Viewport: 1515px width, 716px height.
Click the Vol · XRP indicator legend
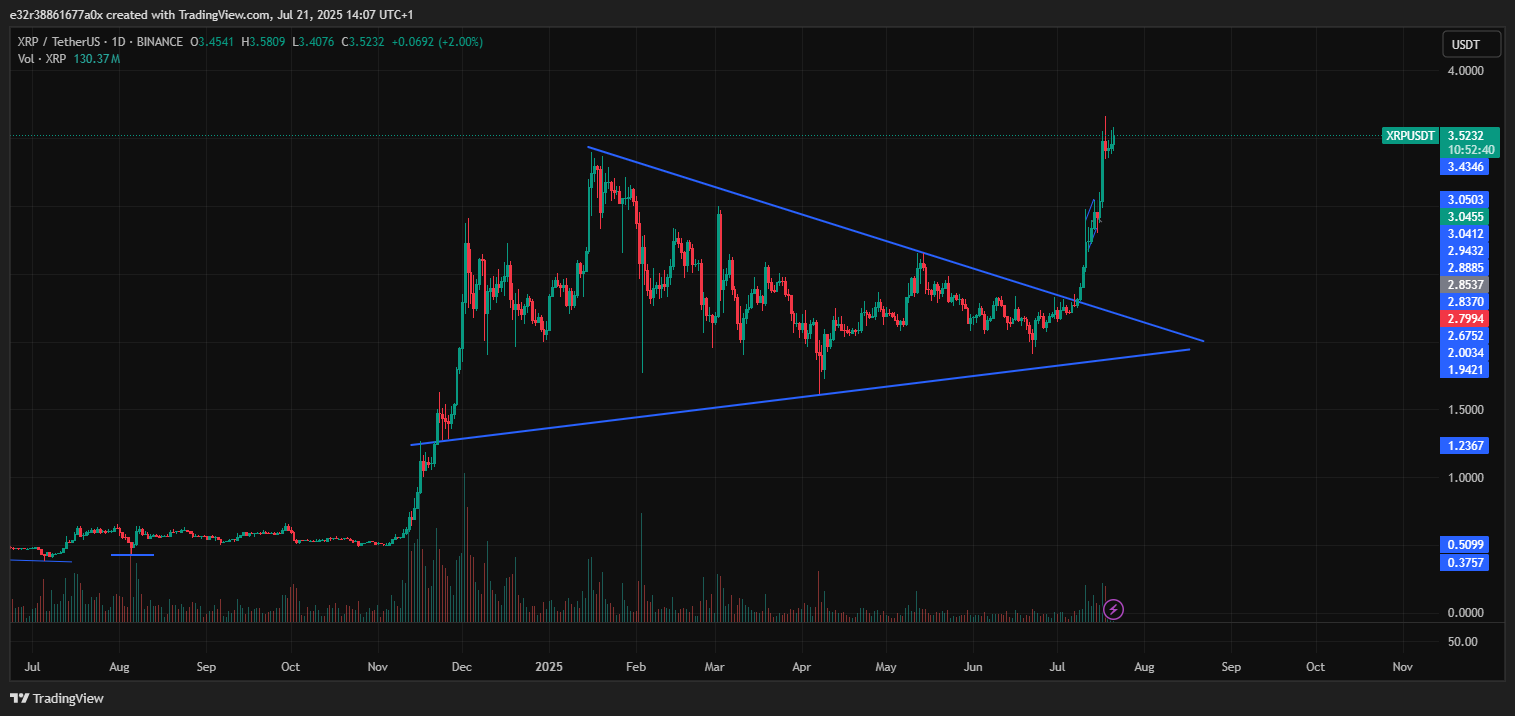[41, 59]
